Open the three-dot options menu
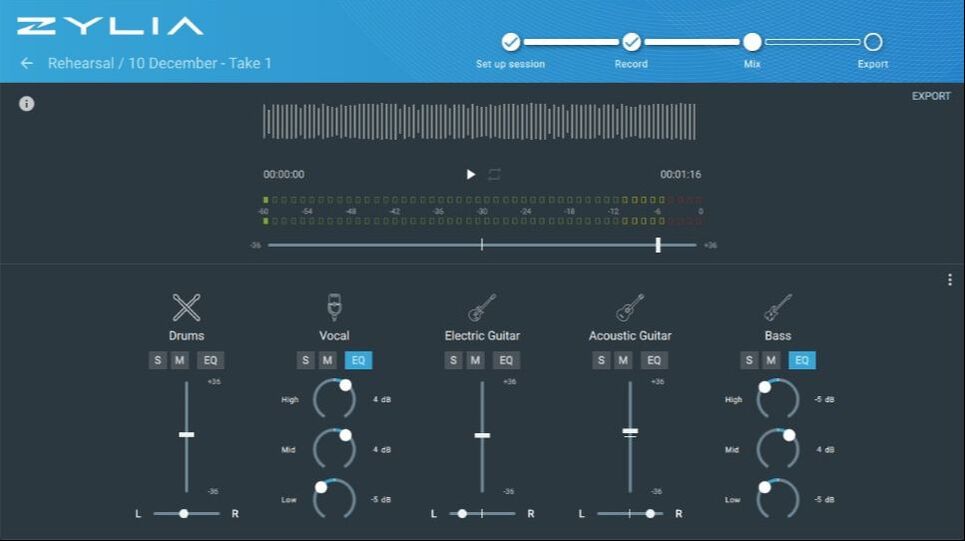 click(x=950, y=280)
